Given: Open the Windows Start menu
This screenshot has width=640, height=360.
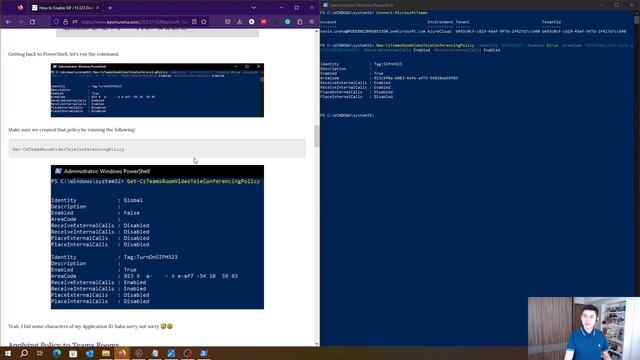Looking at the screenshot, I should tap(8, 353).
